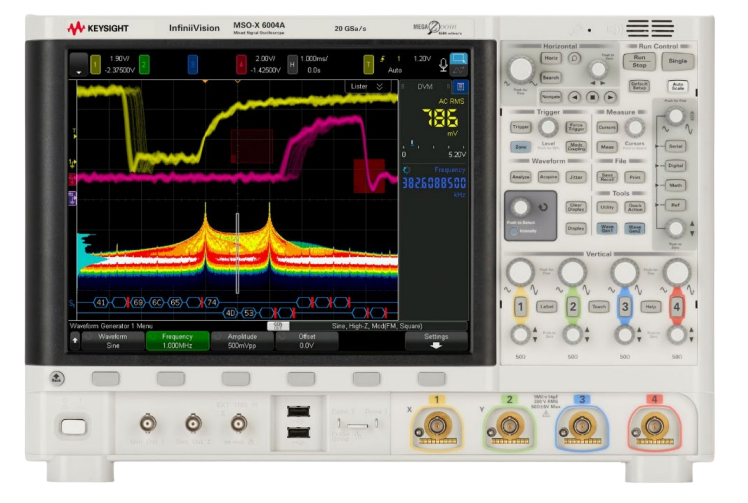Viewport: 748px width, 503px height.
Task: Push the Cursors button
Action: (607, 127)
